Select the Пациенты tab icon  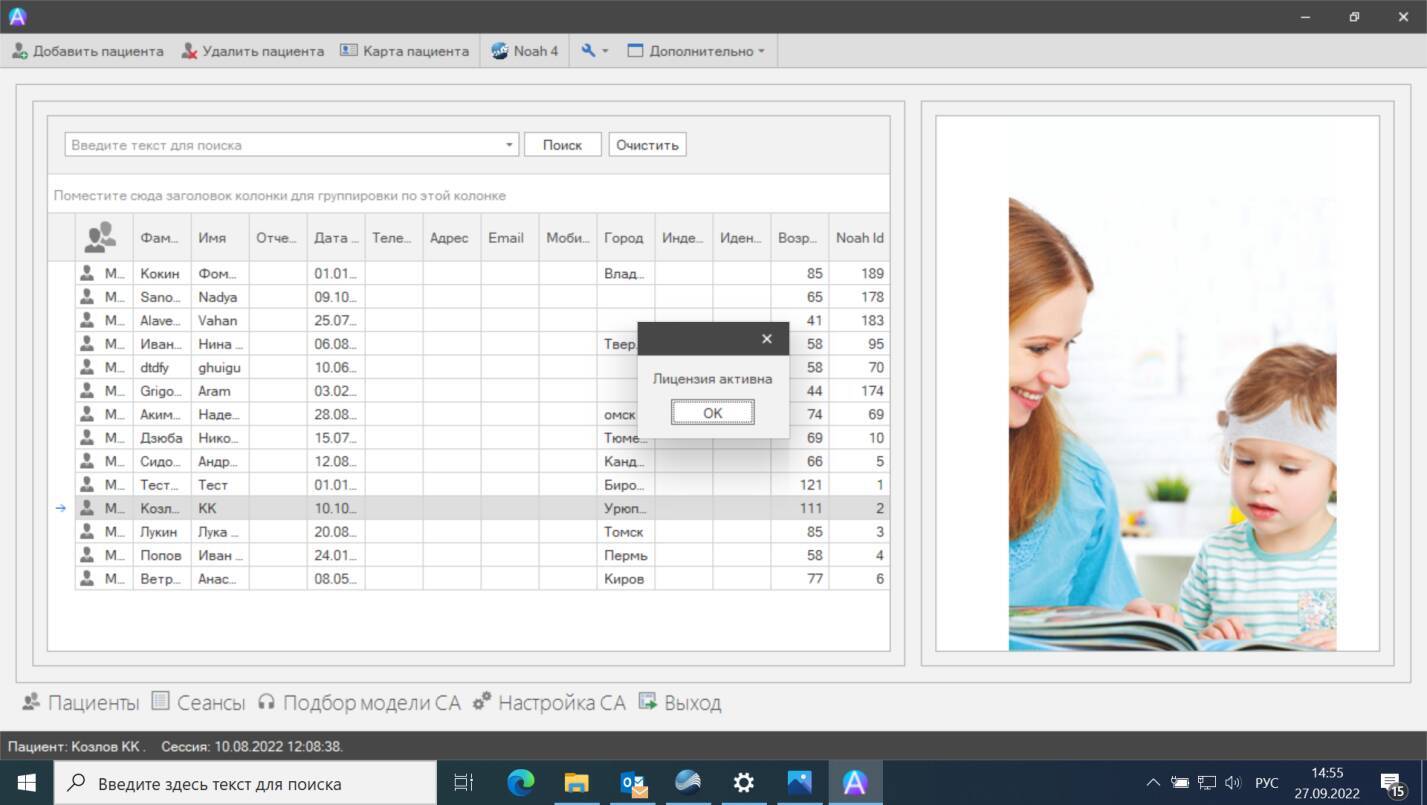tap(31, 702)
